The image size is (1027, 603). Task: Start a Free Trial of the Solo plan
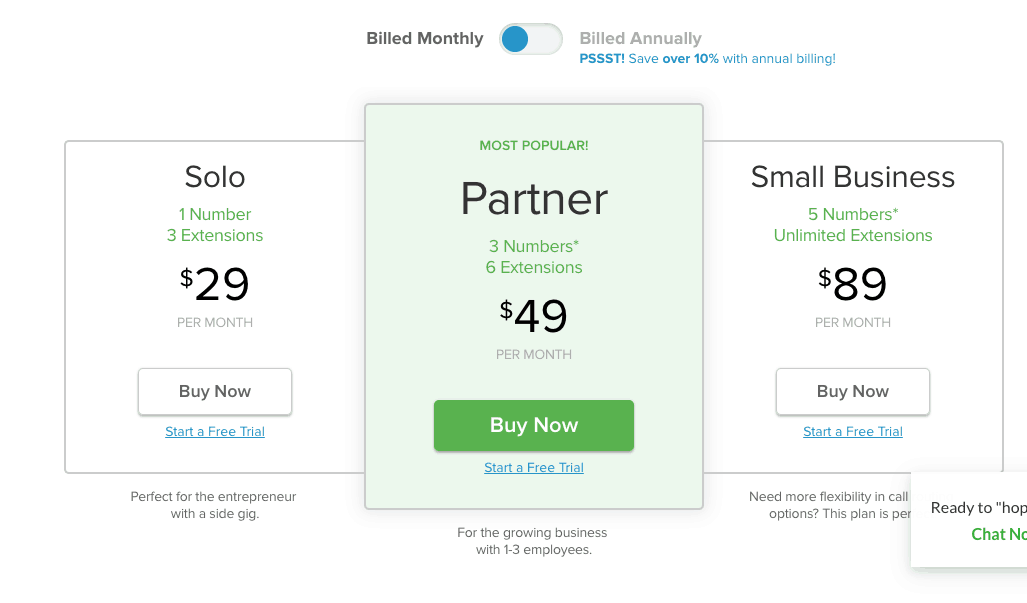214,431
